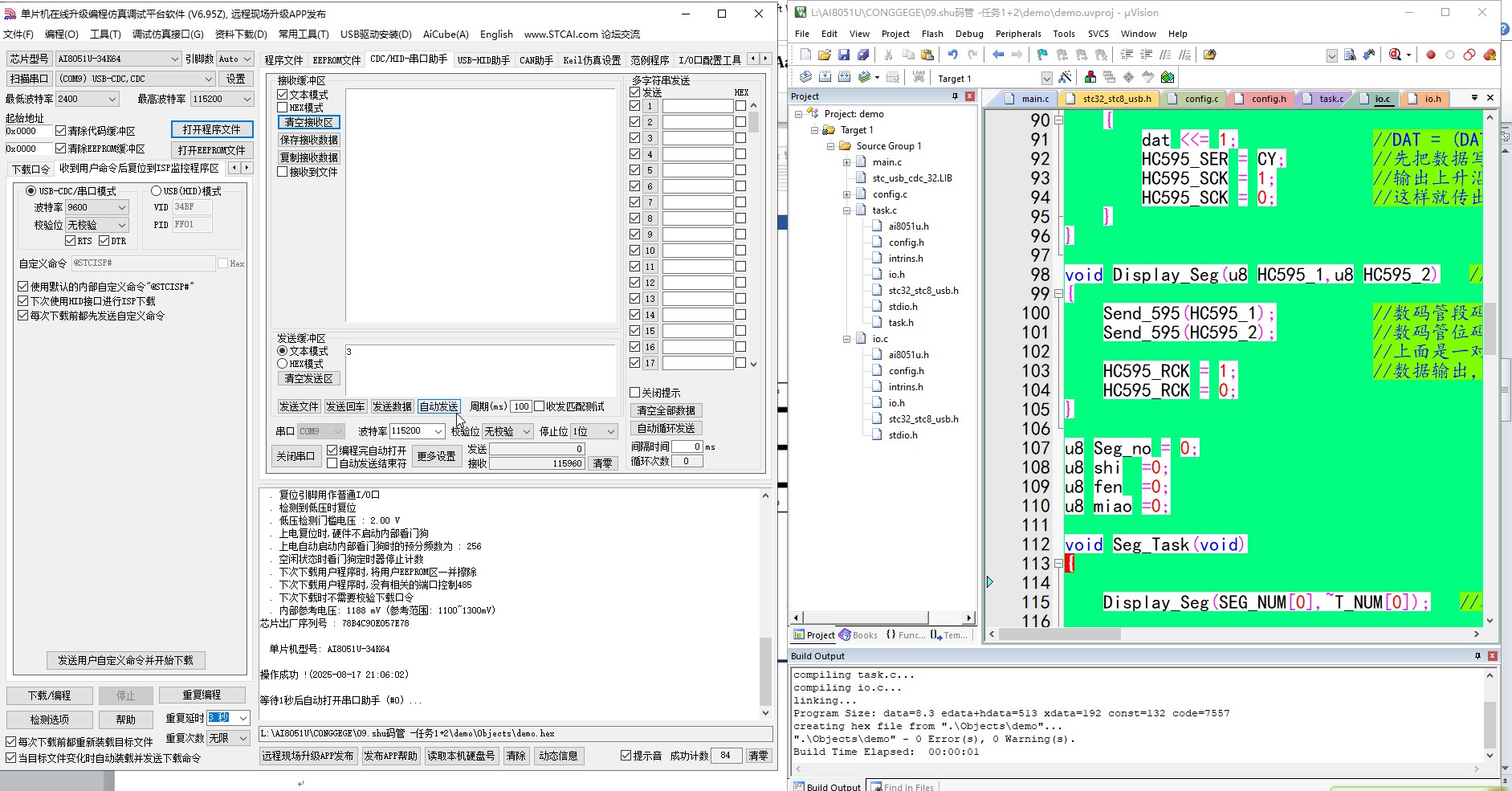Switch to EEPROM文件 tab
Image resolution: width=1512 pixels, height=791 pixels.
tap(336, 60)
